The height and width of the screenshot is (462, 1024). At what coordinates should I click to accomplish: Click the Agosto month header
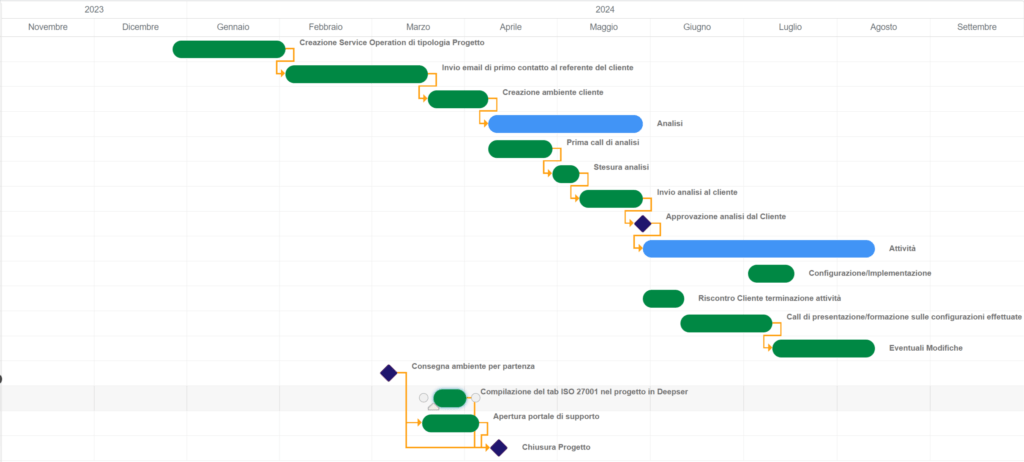pos(884,27)
